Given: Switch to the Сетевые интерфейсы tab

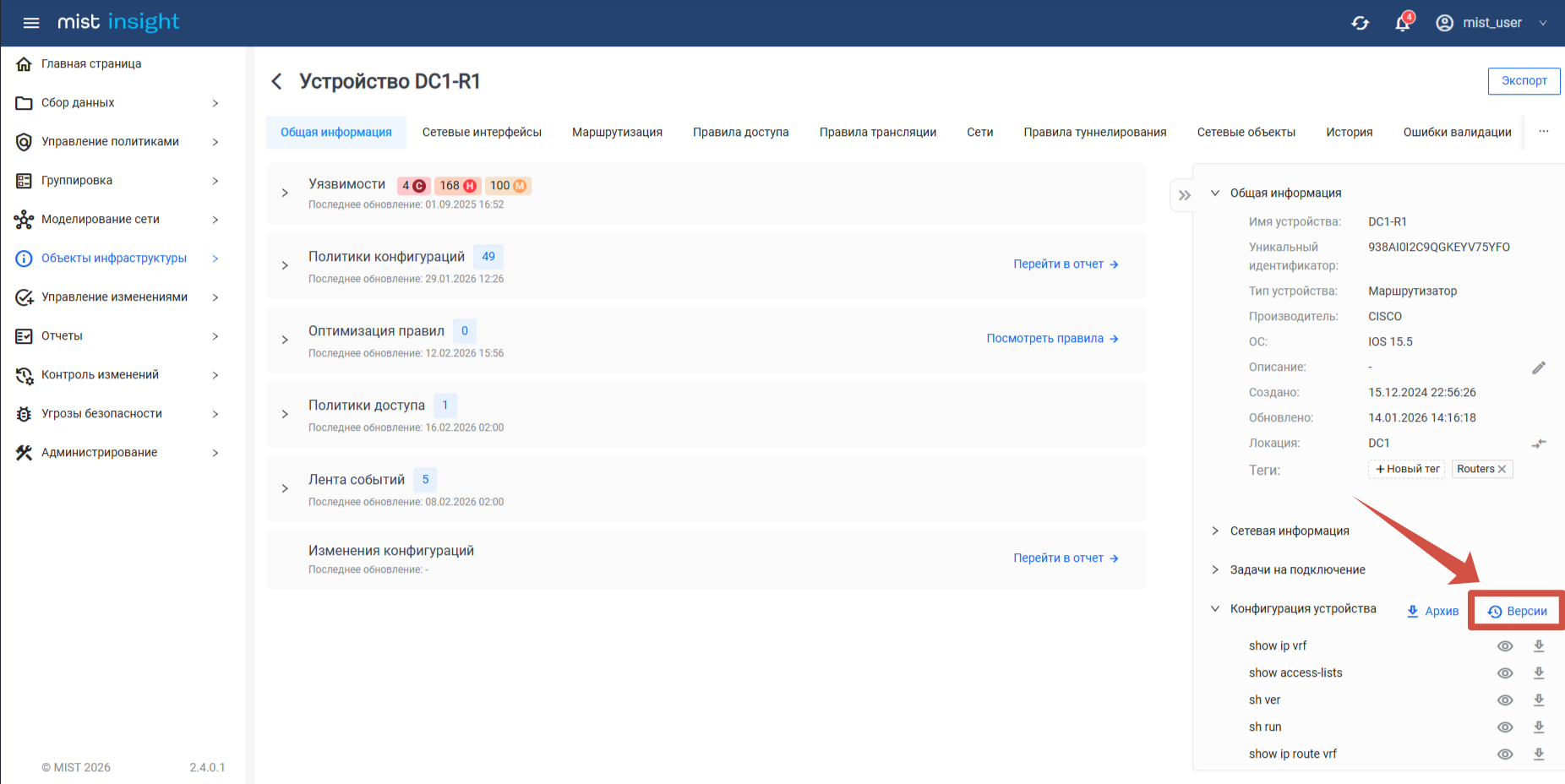Looking at the screenshot, I should coord(482,133).
